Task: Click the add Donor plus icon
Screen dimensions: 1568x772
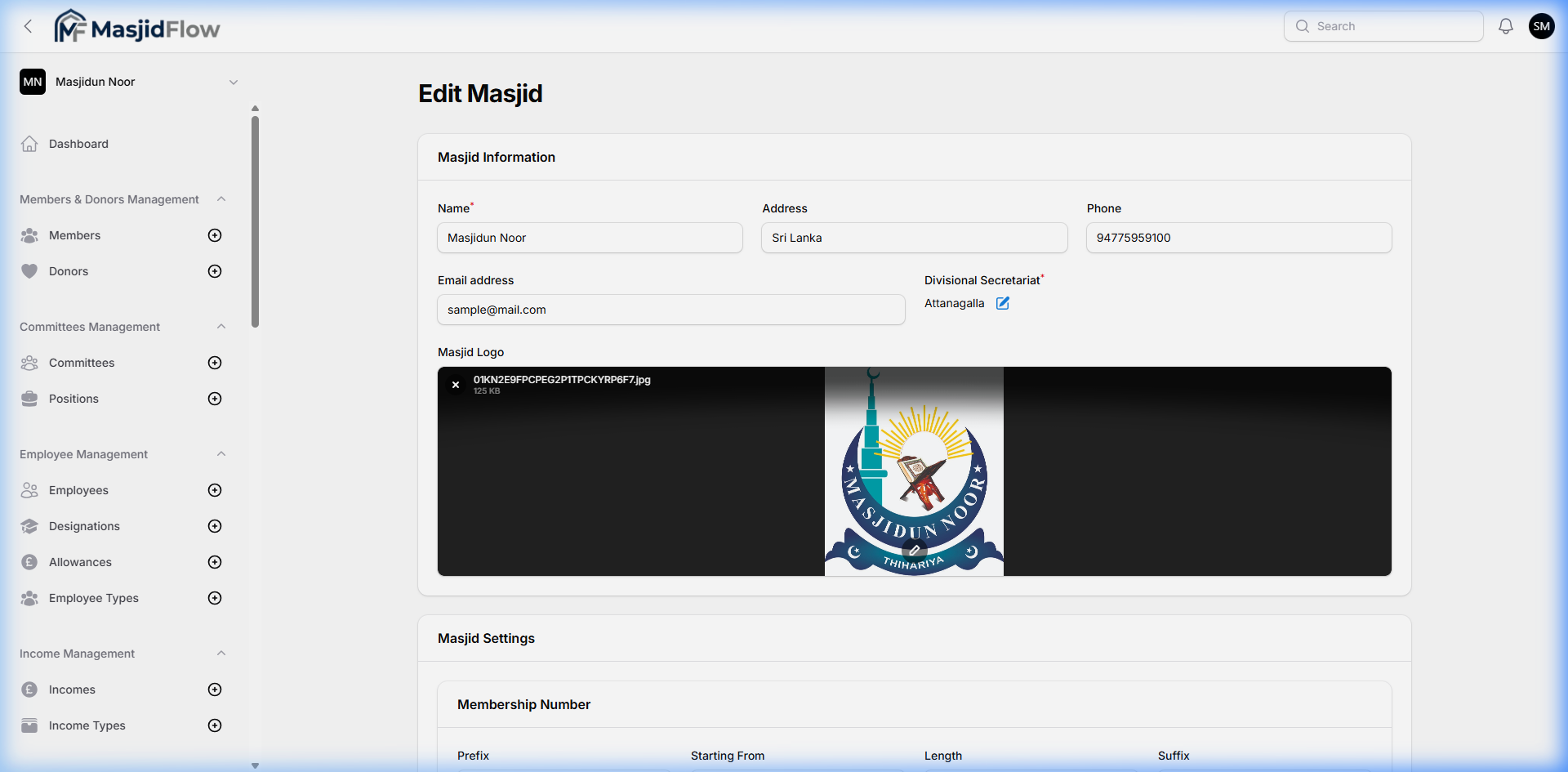Action: coord(214,271)
